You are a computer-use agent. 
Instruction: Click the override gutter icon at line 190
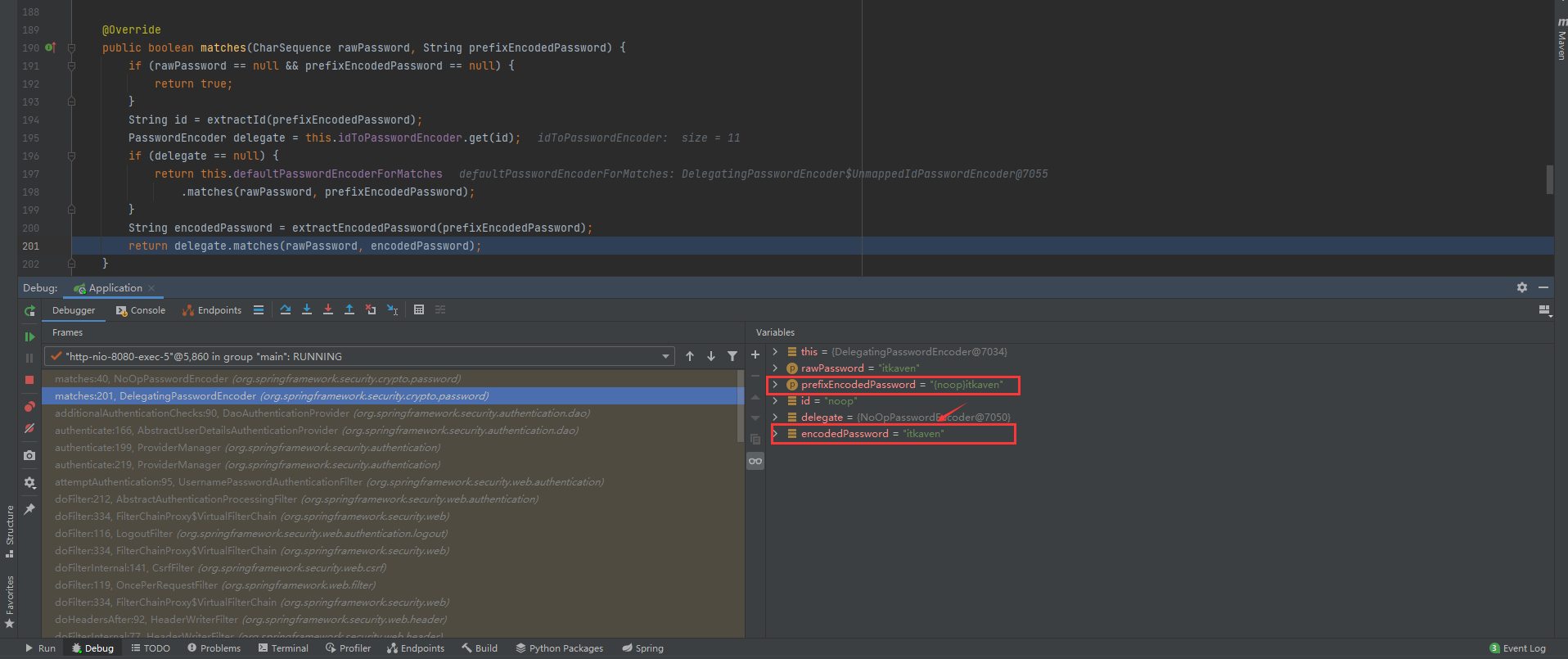[51, 47]
